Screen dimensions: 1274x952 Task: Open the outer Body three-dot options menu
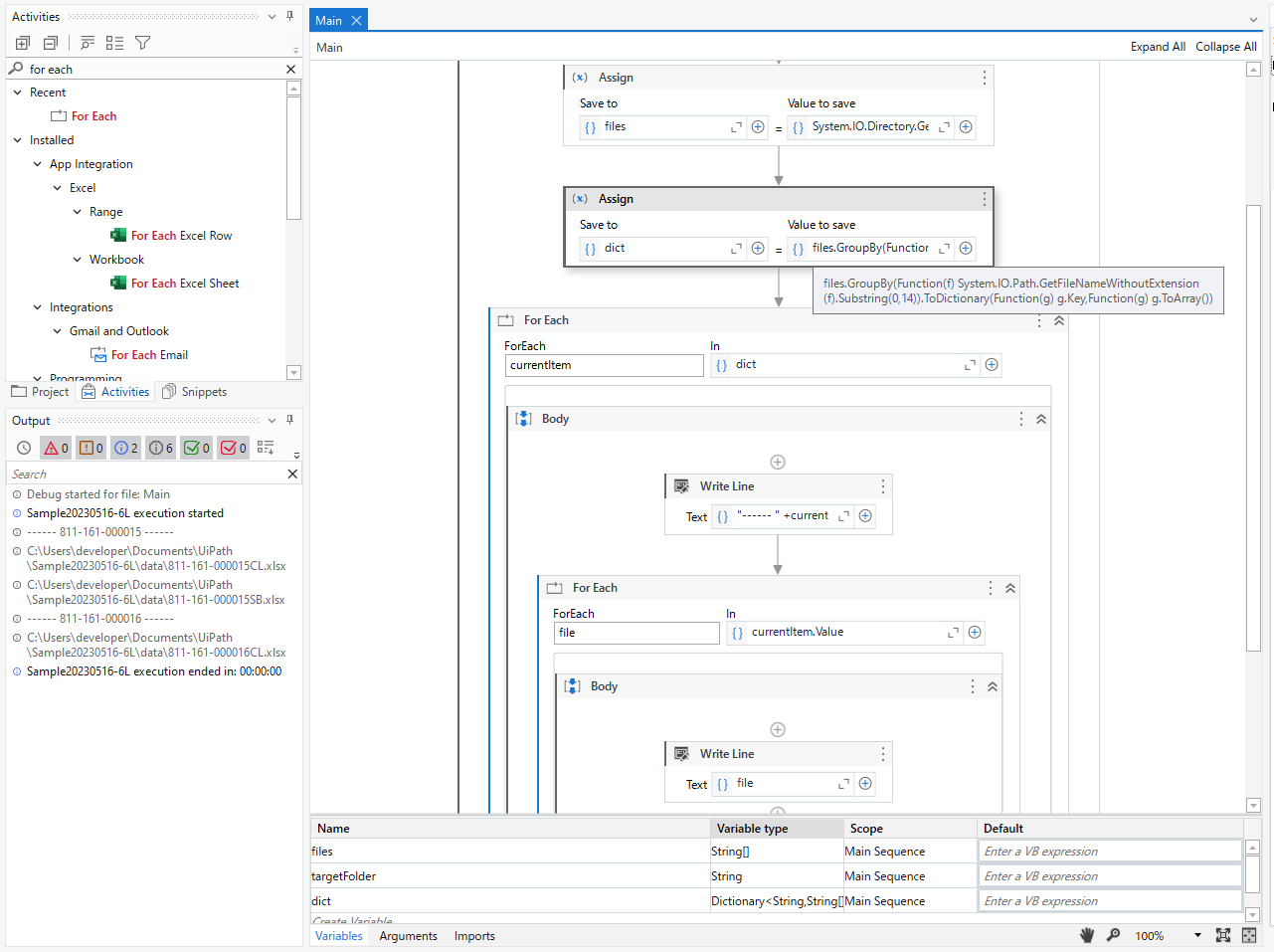1021,419
